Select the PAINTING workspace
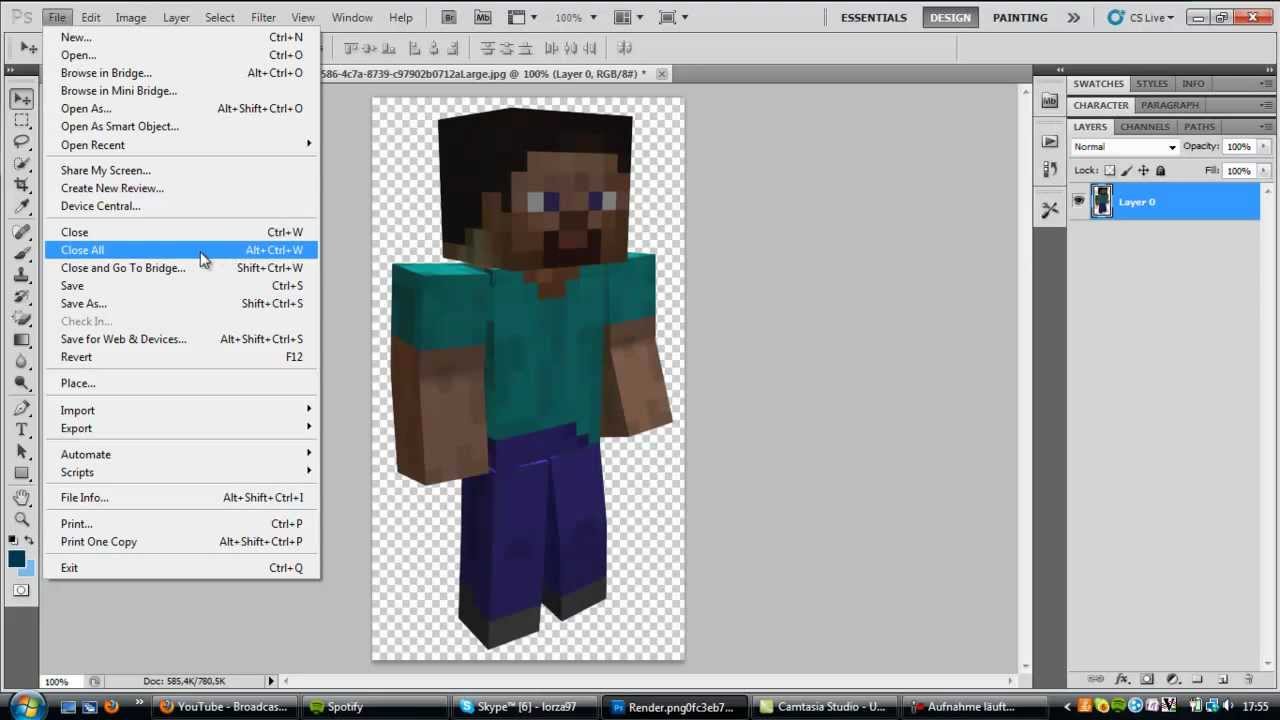The height and width of the screenshot is (720, 1280). click(x=1020, y=17)
